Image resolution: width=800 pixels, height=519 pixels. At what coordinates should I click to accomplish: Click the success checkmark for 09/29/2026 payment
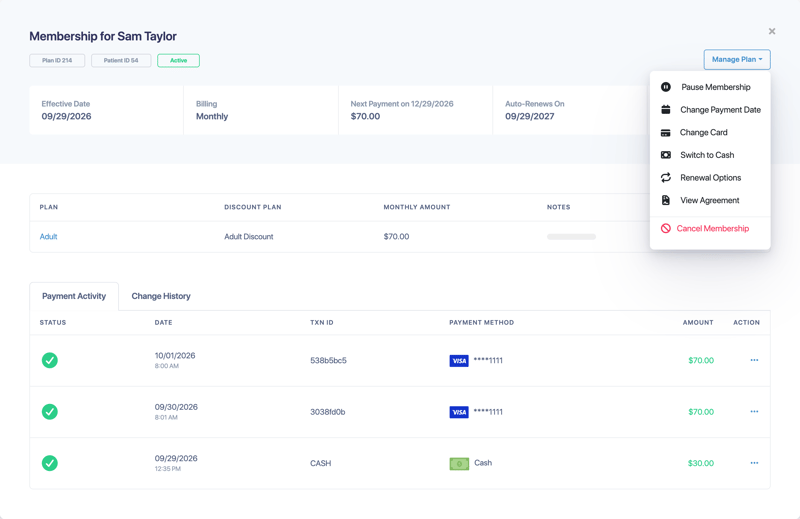coord(49,463)
